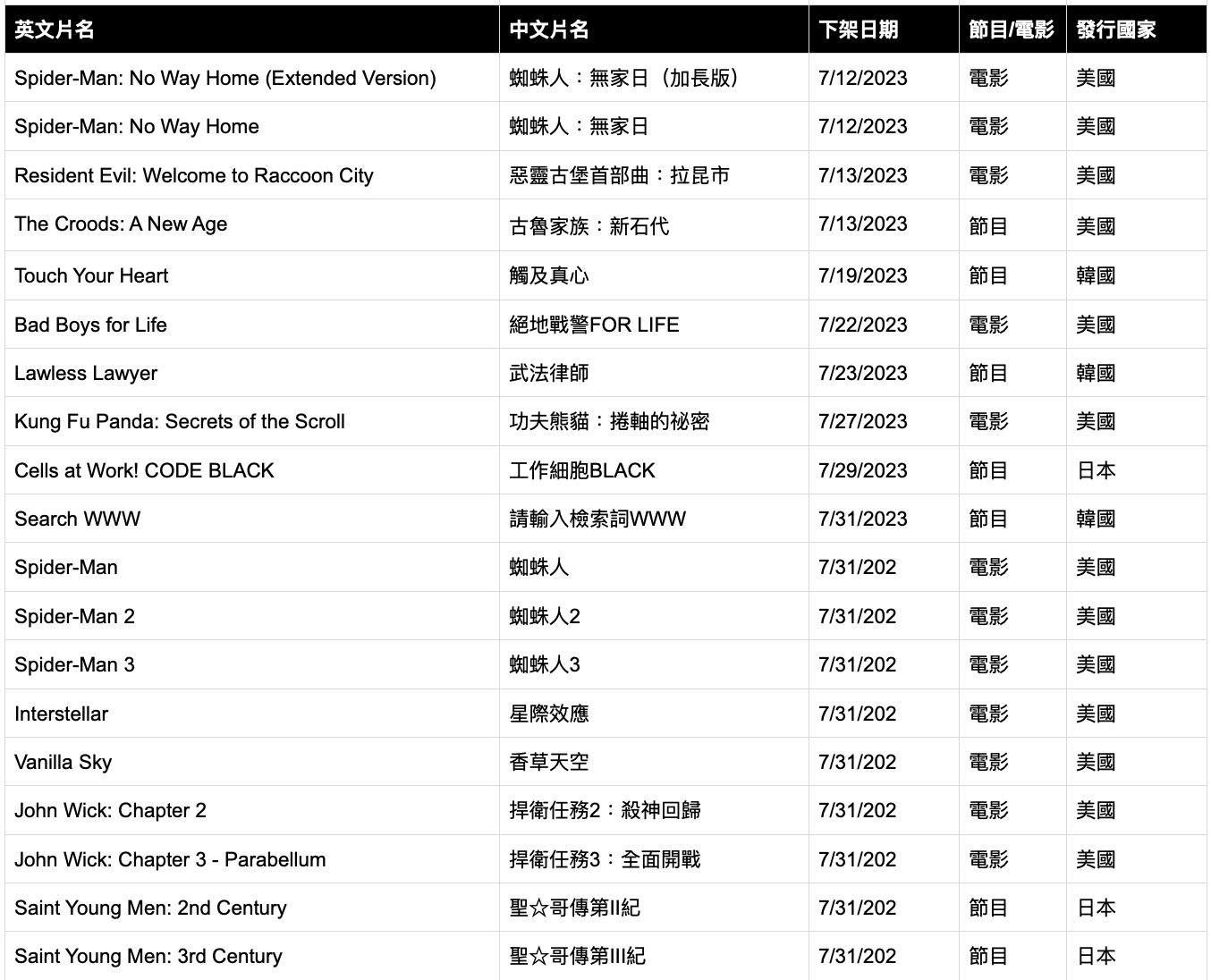Click the 觸及真心 cell
This screenshot has width=1211, height=980.
point(654,275)
